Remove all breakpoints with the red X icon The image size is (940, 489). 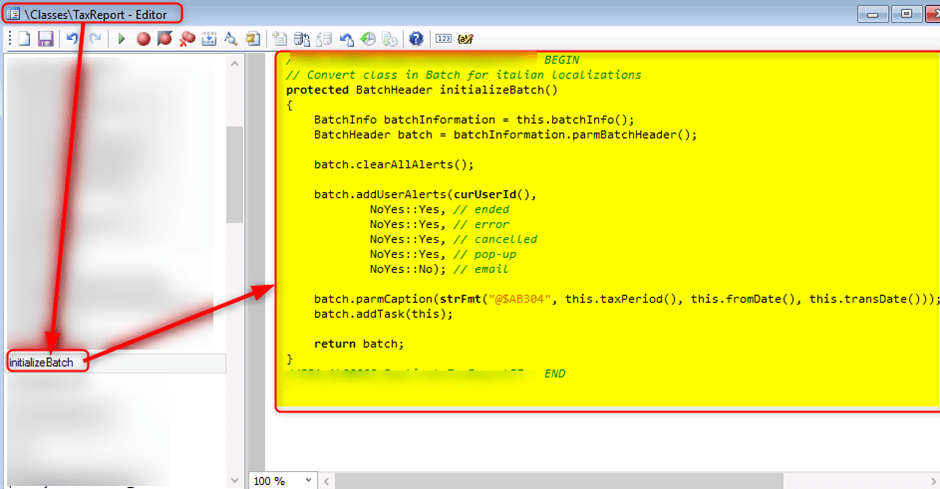pyautogui.click(x=187, y=39)
